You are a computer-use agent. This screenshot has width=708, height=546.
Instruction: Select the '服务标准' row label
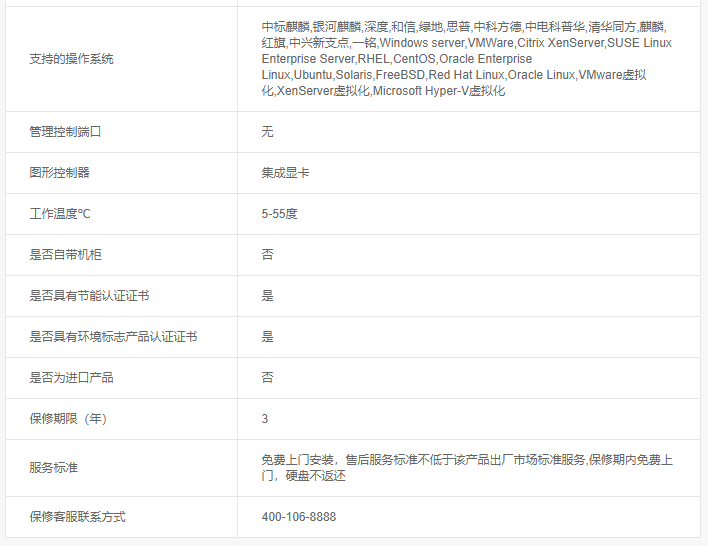click(x=54, y=468)
